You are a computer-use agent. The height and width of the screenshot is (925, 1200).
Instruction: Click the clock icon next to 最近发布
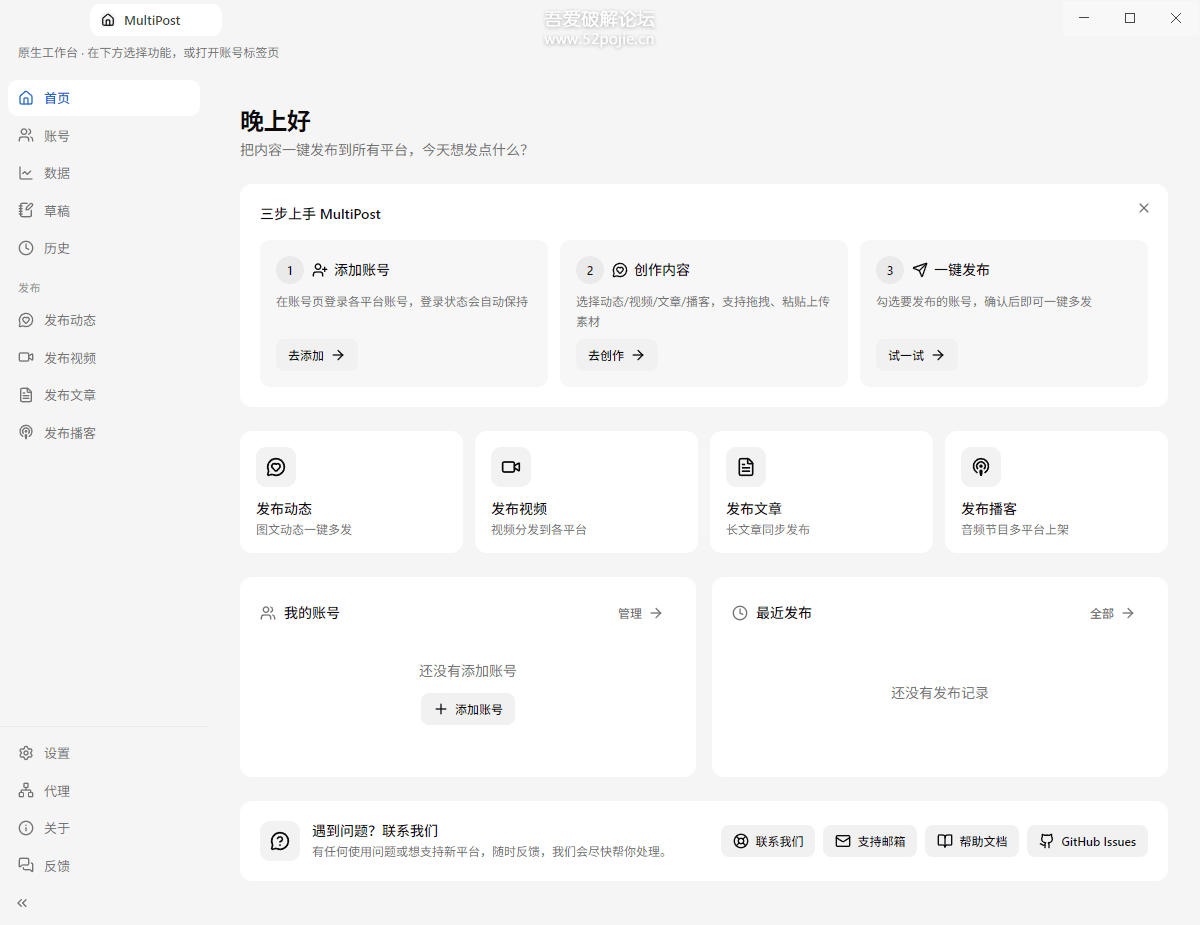[x=740, y=613]
